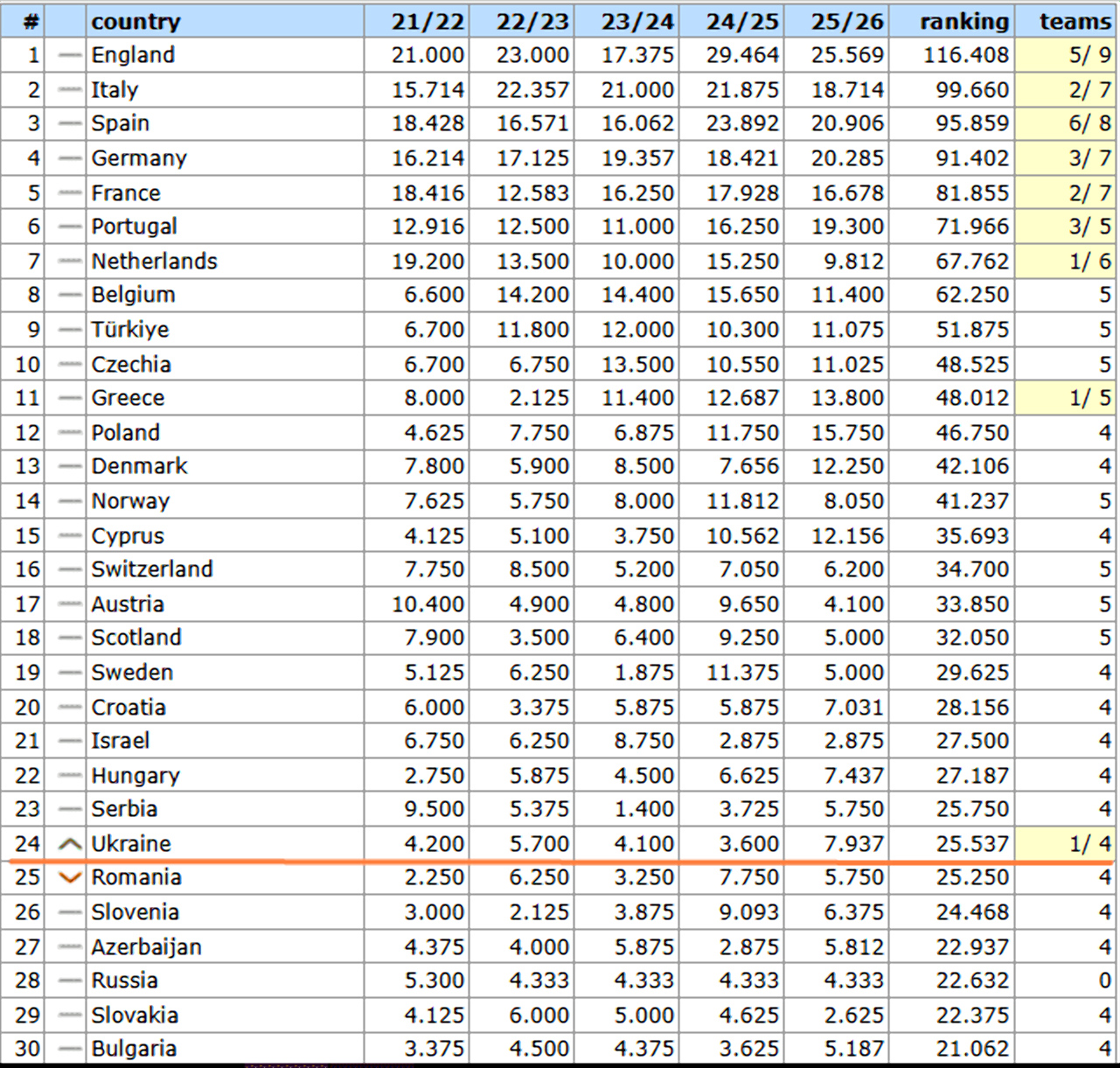Click the orange down arrow beside Romania
Viewport: 1120px width, 1068px height.
pos(69,877)
